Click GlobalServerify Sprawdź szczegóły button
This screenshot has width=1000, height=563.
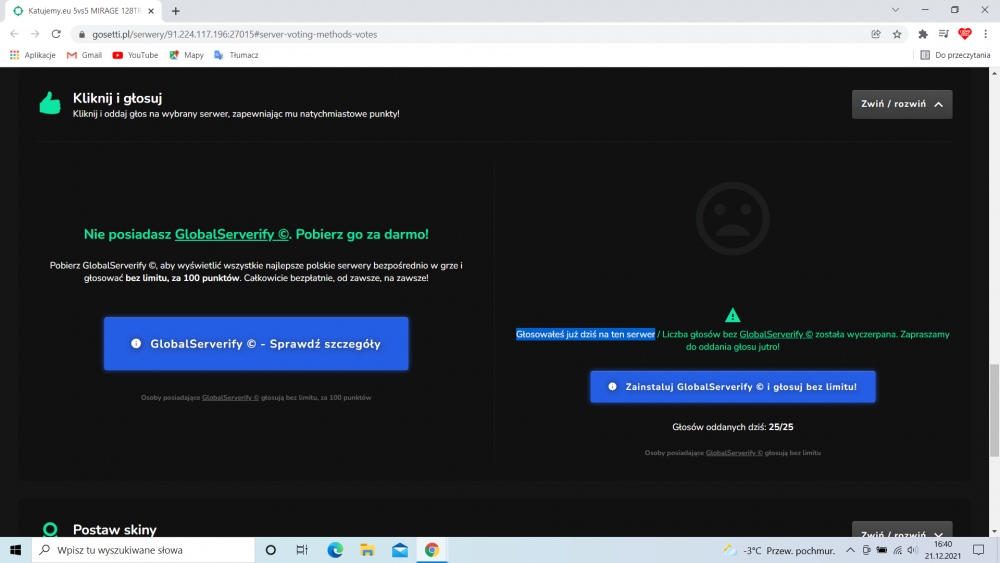(256, 344)
